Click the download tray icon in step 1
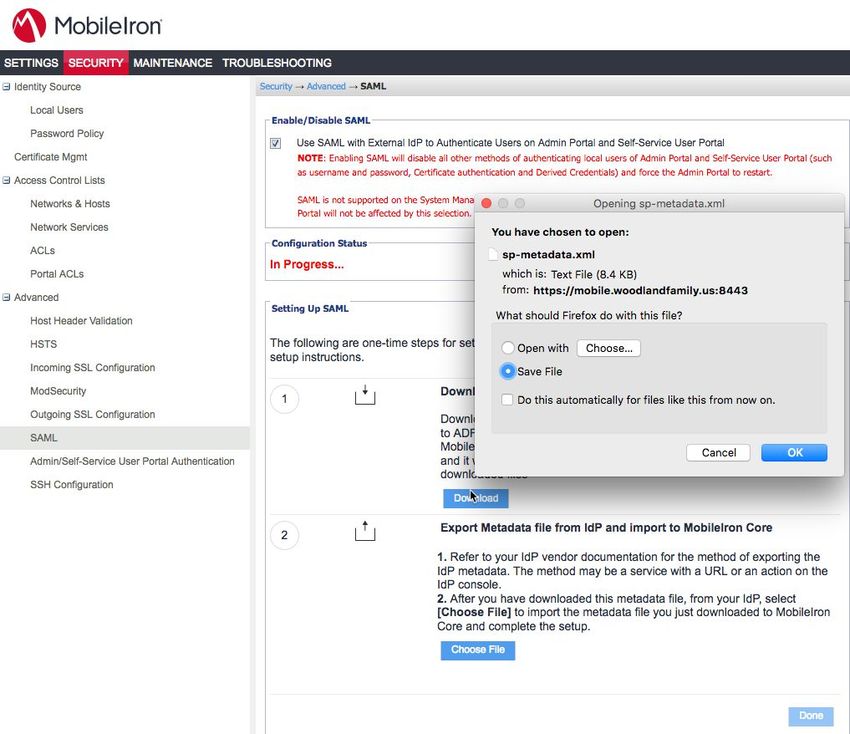This screenshot has width=850, height=734. pyautogui.click(x=365, y=395)
